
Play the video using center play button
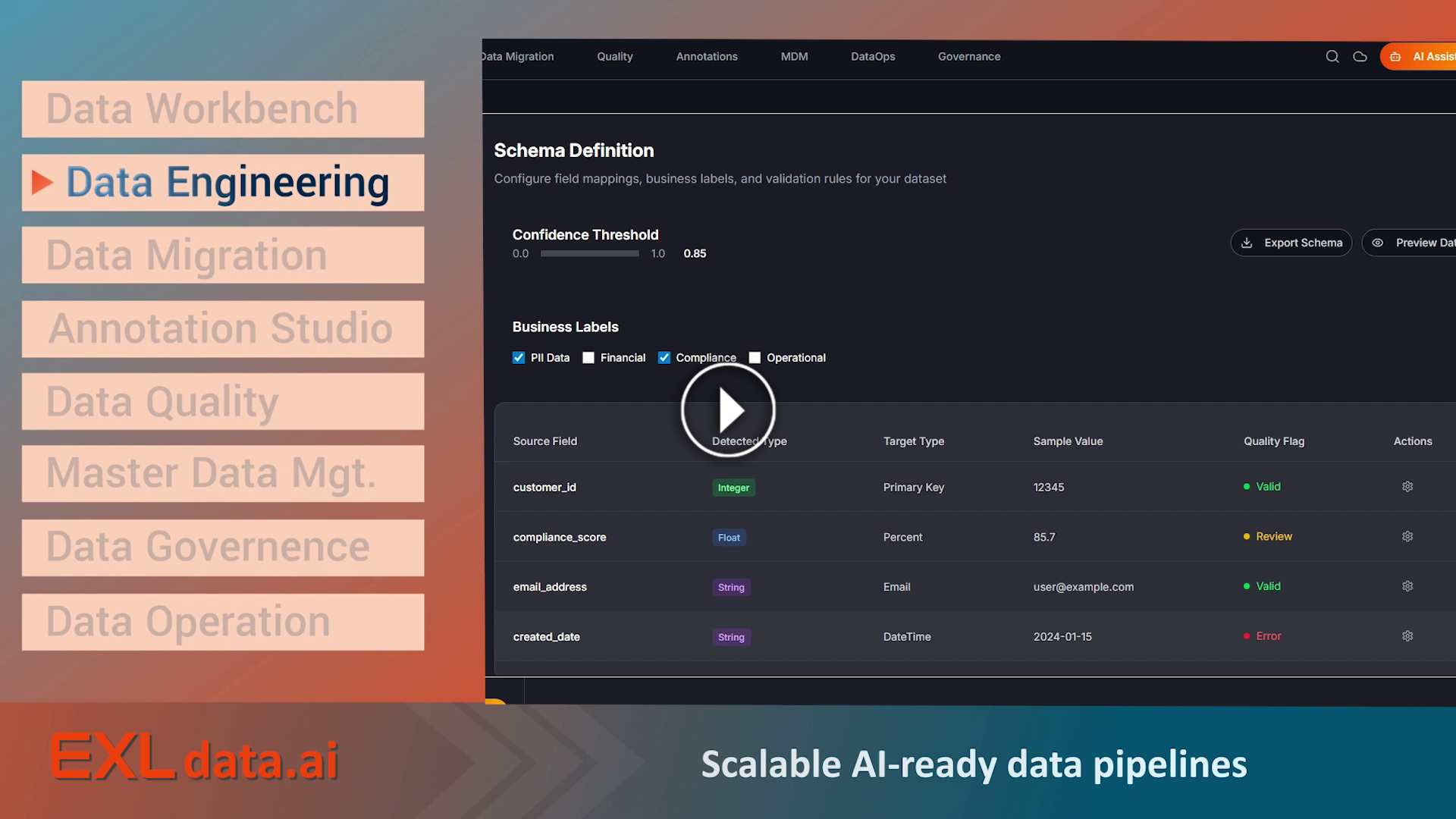728,410
